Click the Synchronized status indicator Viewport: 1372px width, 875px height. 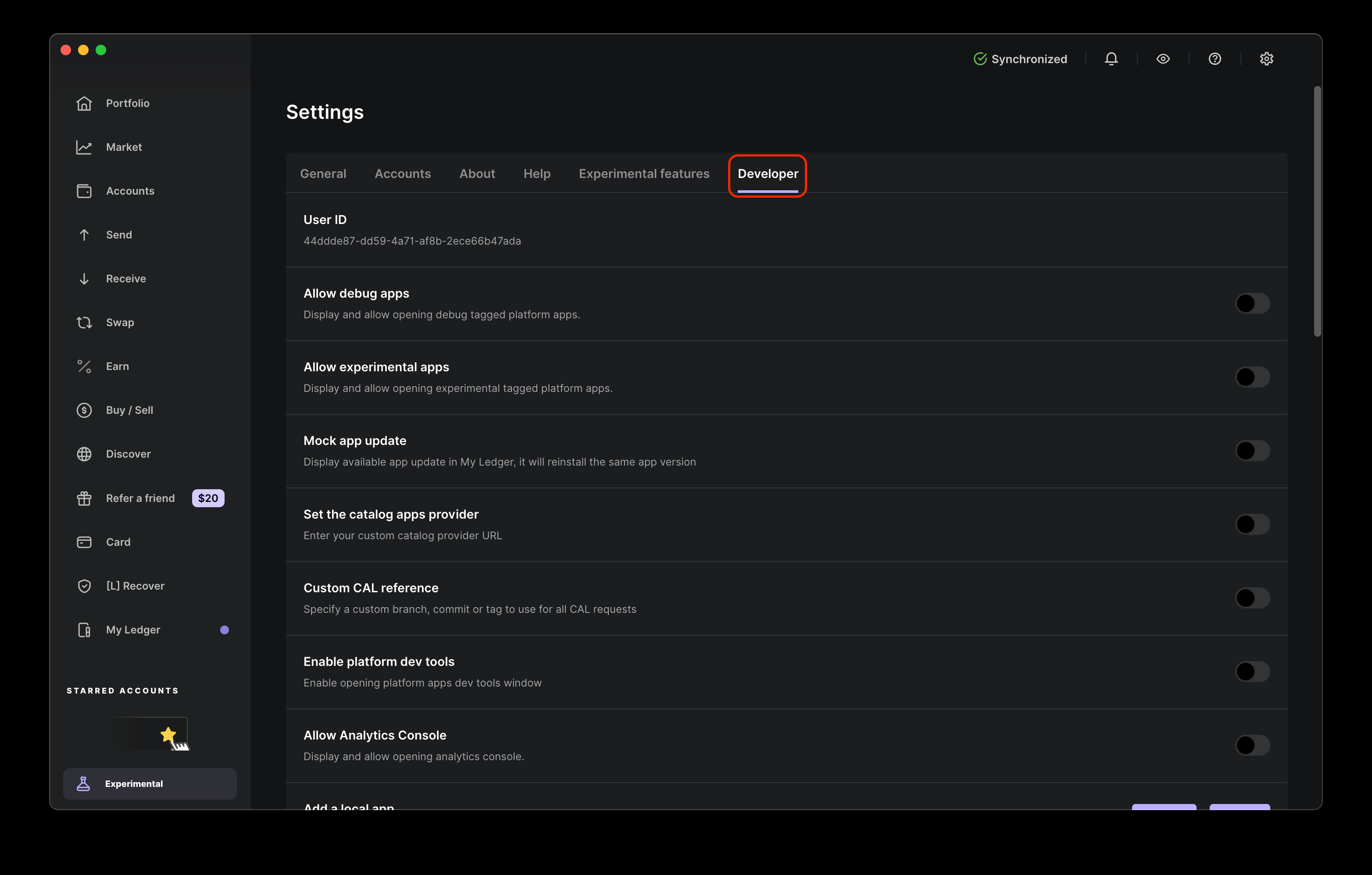tap(1021, 59)
